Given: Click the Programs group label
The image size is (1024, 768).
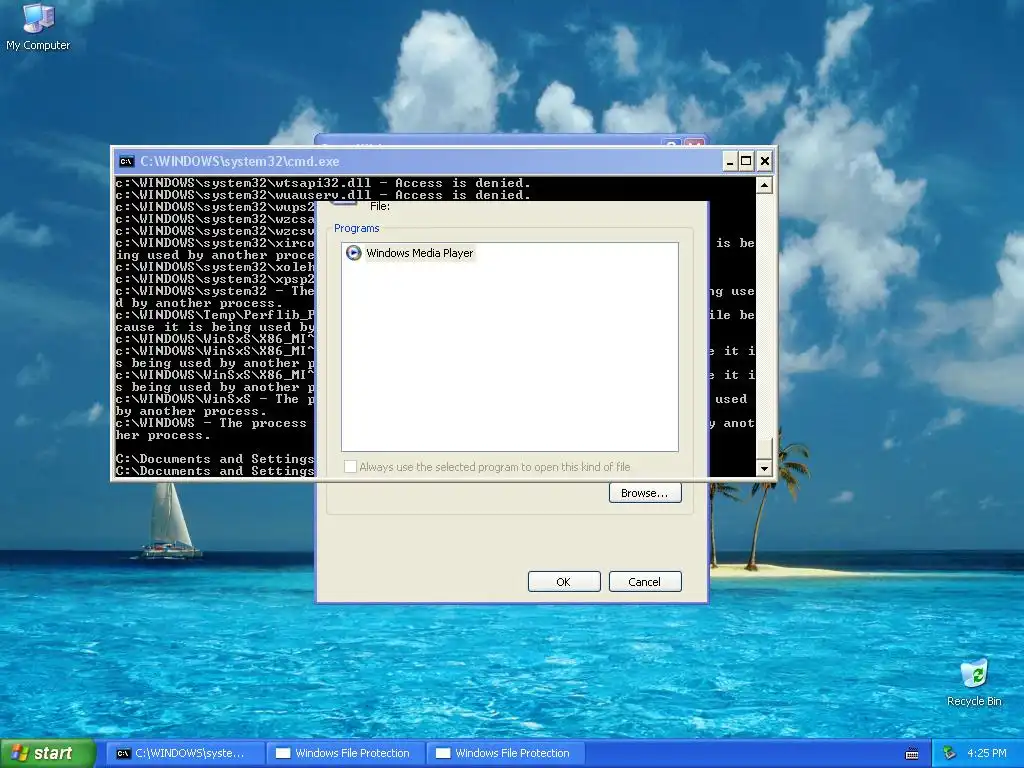Looking at the screenshot, I should (357, 228).
